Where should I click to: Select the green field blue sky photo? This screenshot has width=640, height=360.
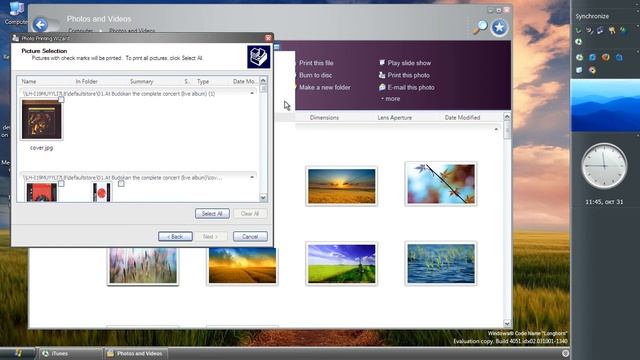pos(341,263)
